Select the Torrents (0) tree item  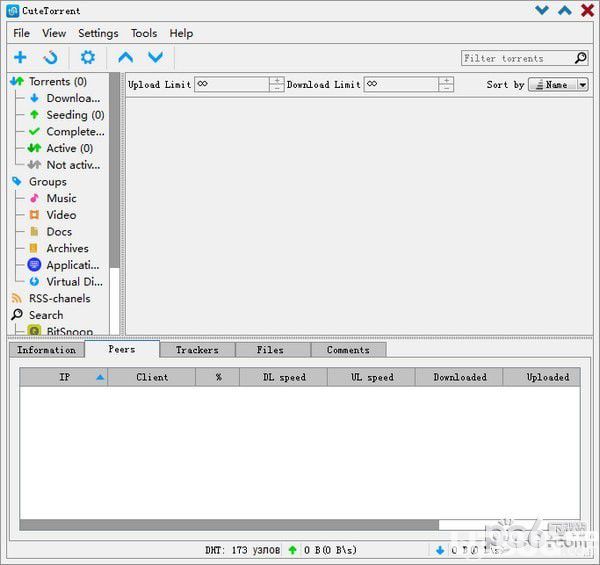point(49,81)
